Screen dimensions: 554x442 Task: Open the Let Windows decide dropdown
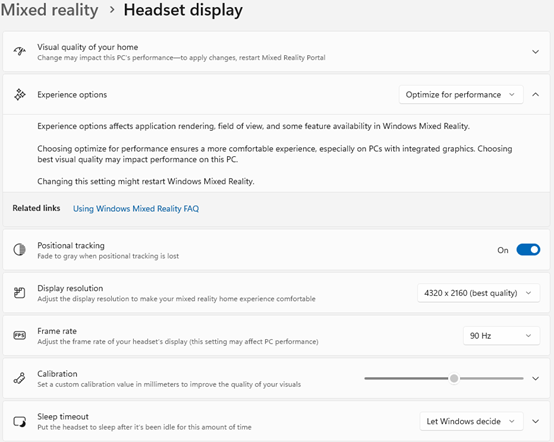click(471, 421)
